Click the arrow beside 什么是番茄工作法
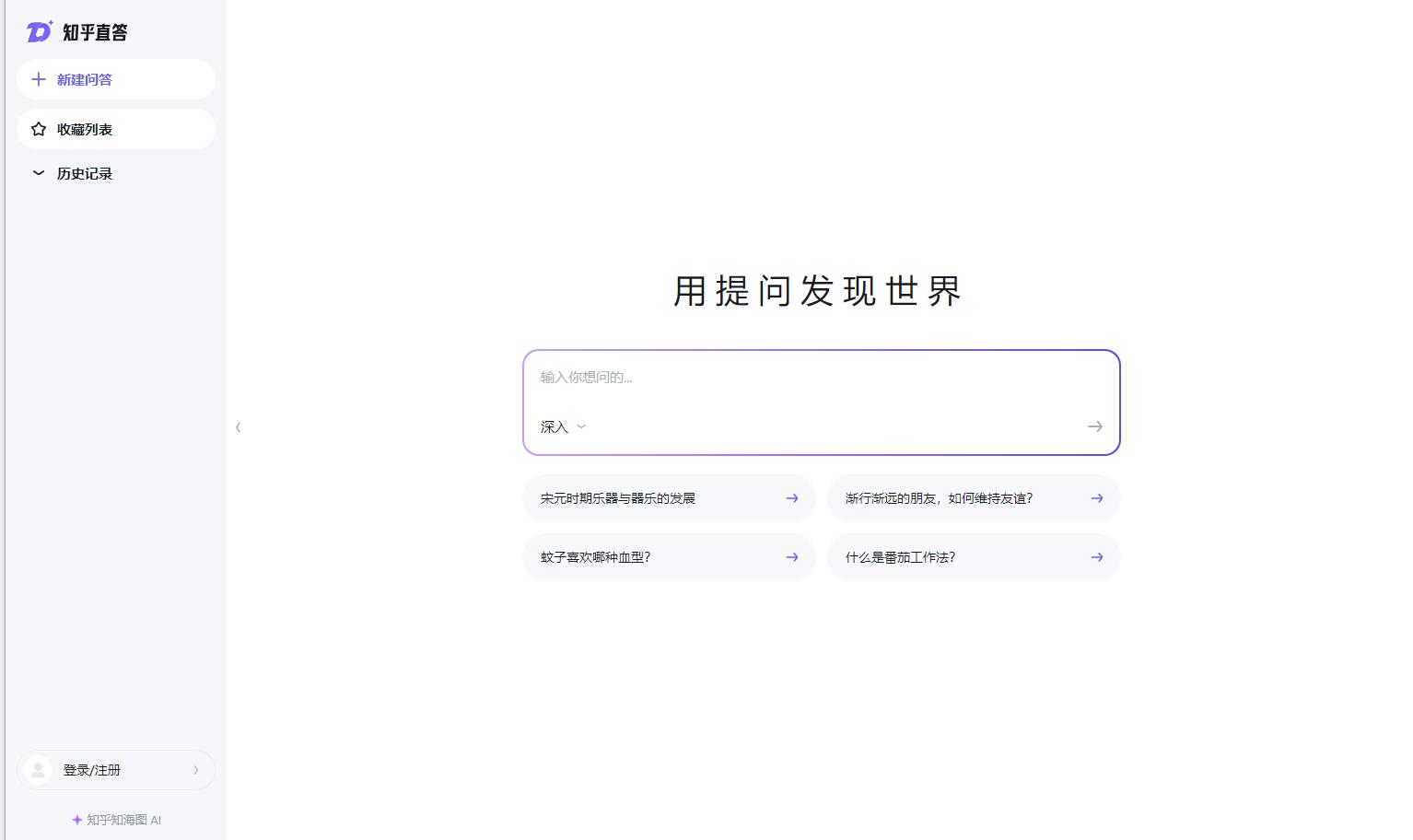 pos(1096,557)
